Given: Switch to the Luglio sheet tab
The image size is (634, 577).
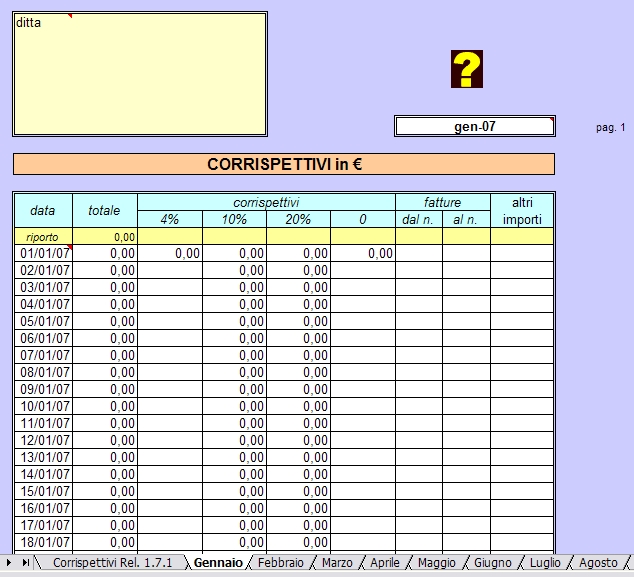Looking at the screenshot, I should (545, 563).
